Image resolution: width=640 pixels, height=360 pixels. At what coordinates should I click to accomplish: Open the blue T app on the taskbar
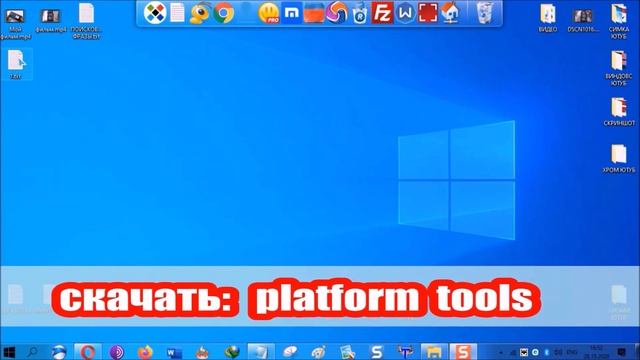point(405,352)
